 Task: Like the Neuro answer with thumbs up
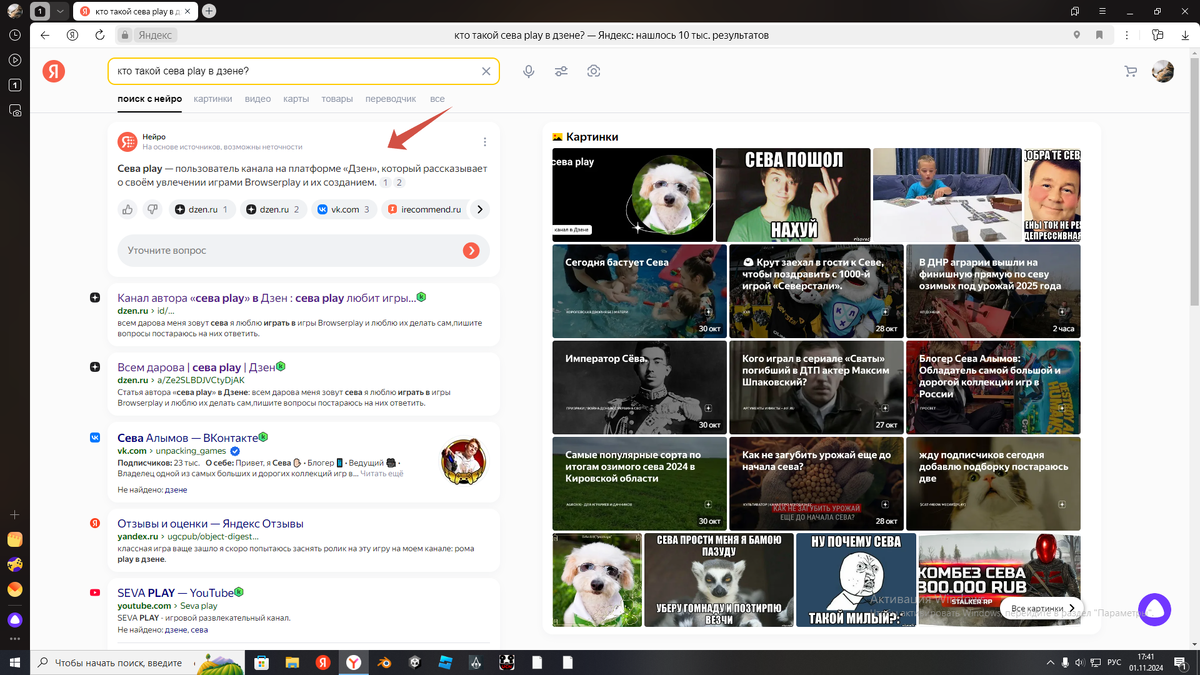pyautogui.click(x=127, y=209)
